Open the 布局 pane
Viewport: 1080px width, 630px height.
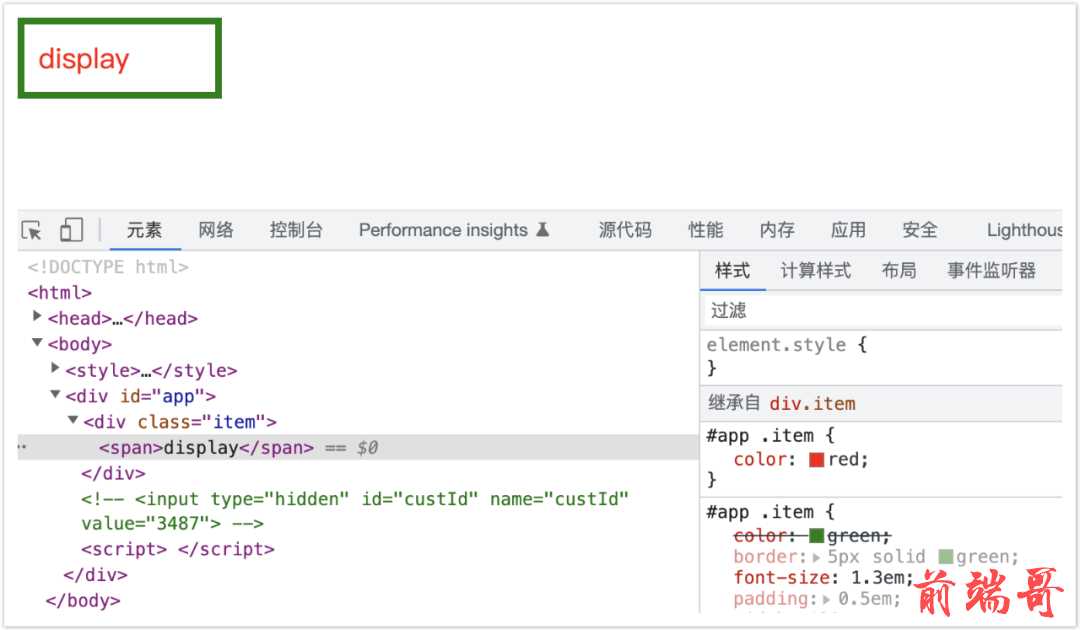[899, 271]
